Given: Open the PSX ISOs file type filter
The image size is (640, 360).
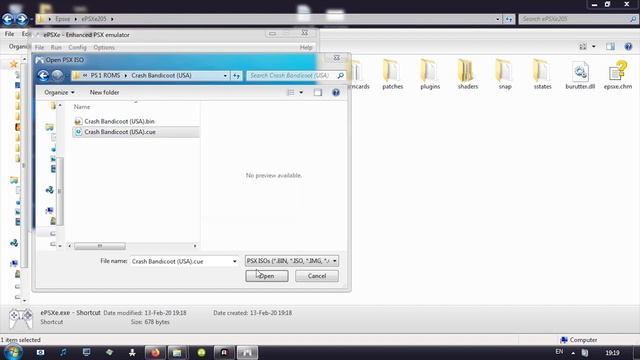Looking at the screenshot, I should tap(292, 261).
